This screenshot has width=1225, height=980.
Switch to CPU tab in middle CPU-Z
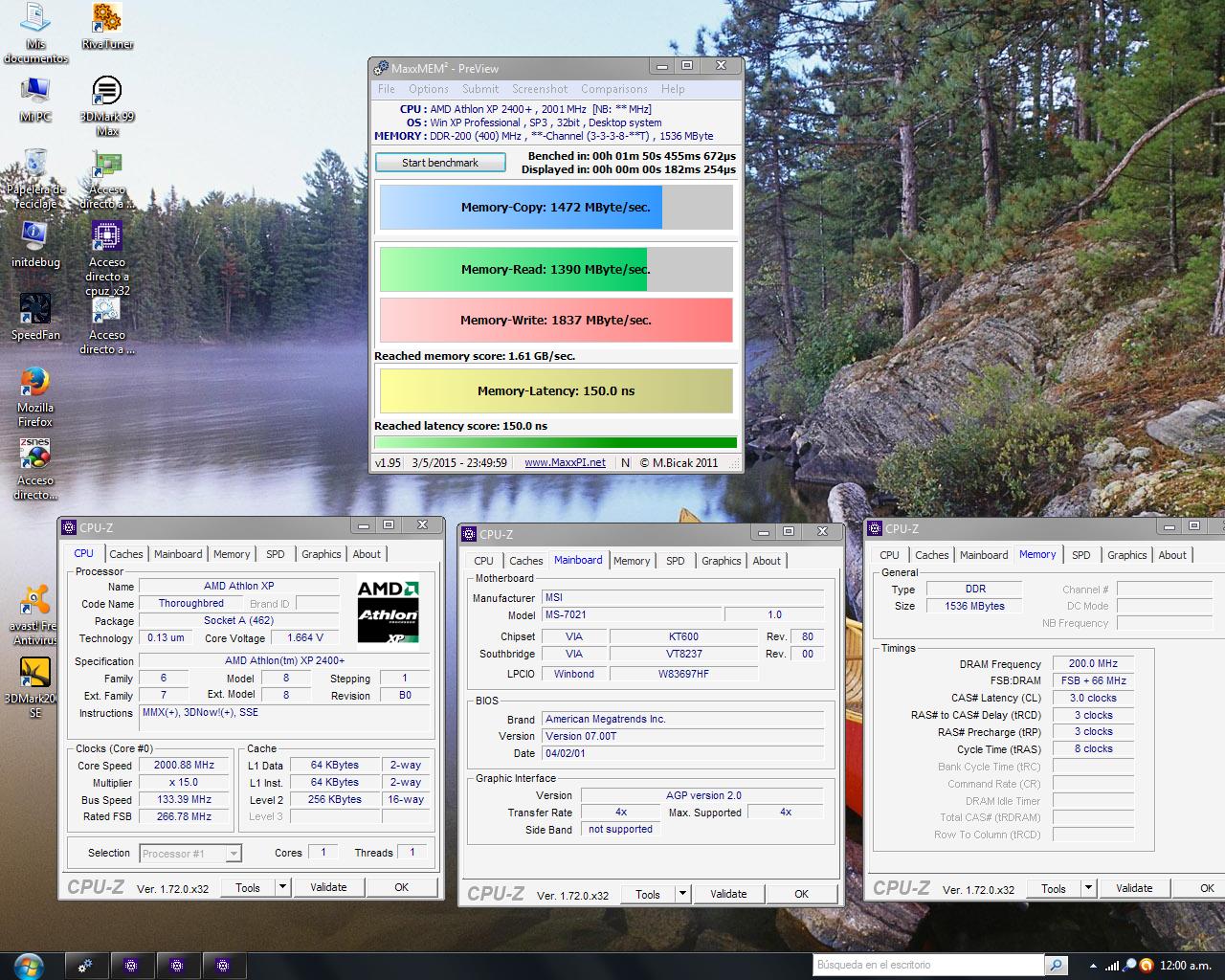(x=484, y=561)
